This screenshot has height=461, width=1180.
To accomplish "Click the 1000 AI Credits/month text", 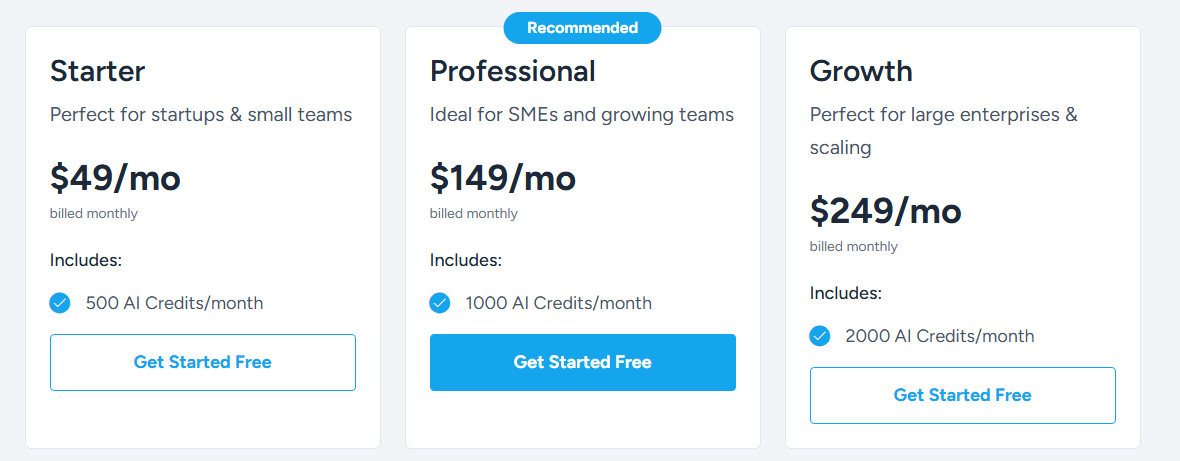I will point(558,303).
